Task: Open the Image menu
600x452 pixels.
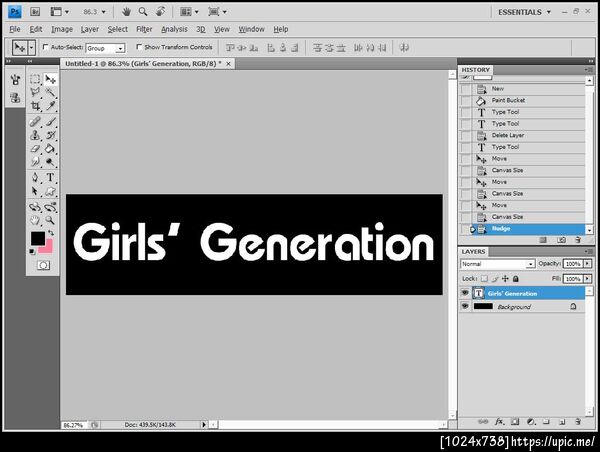Action: pos(62,29)
